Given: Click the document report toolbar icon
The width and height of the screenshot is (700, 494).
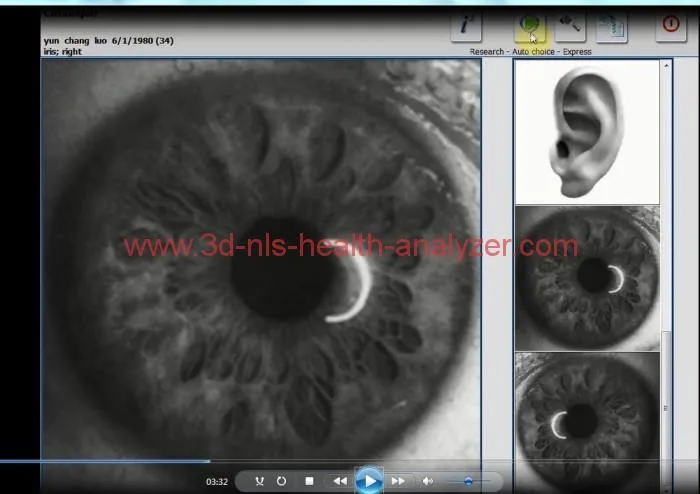Looking at the screenshot, I should [612, 26].
